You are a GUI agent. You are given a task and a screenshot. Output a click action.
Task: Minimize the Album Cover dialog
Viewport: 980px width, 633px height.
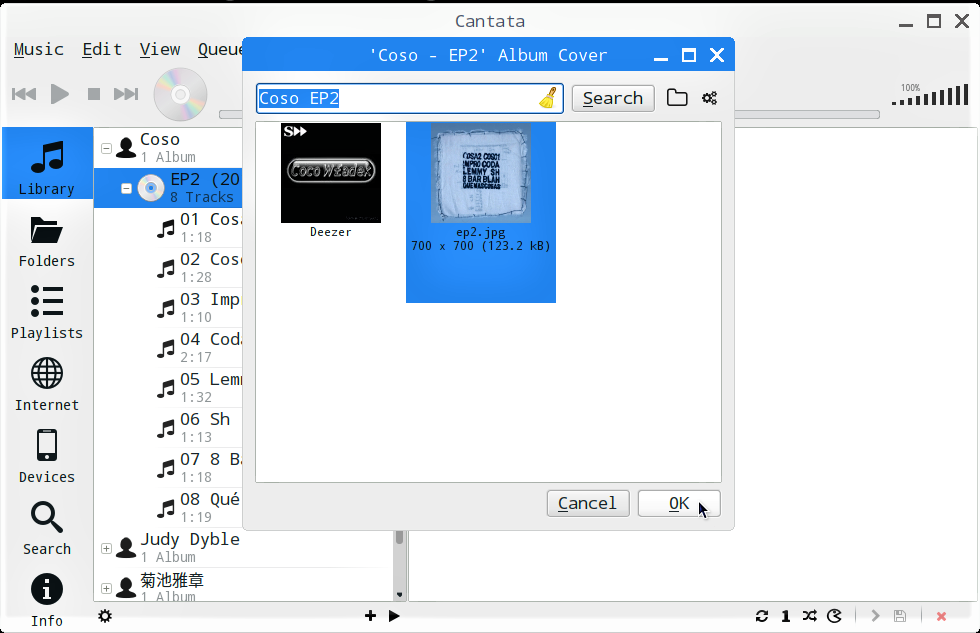pyautogui.click(x=661, y=59)
